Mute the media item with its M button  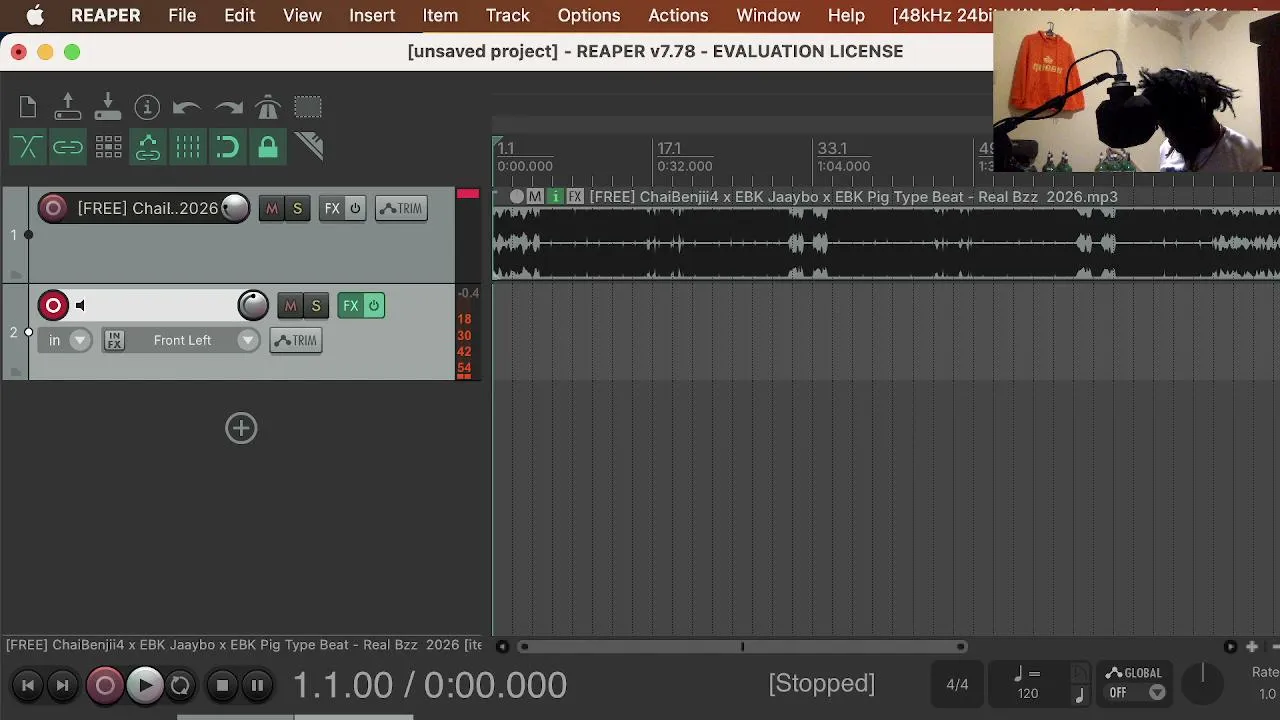pyautogui.click(x=535, y=197)
